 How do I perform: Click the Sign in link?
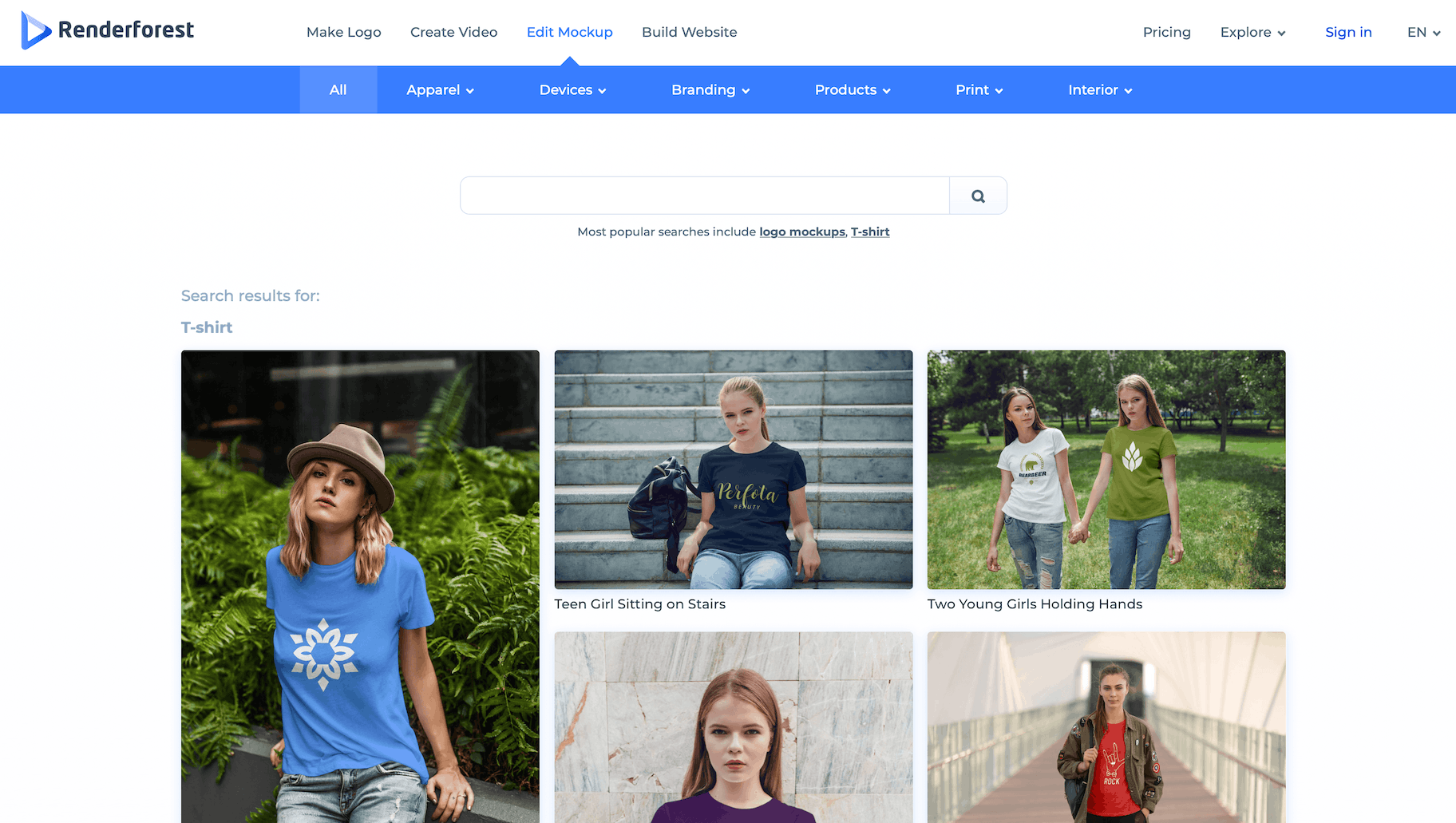coord(1347,32)
